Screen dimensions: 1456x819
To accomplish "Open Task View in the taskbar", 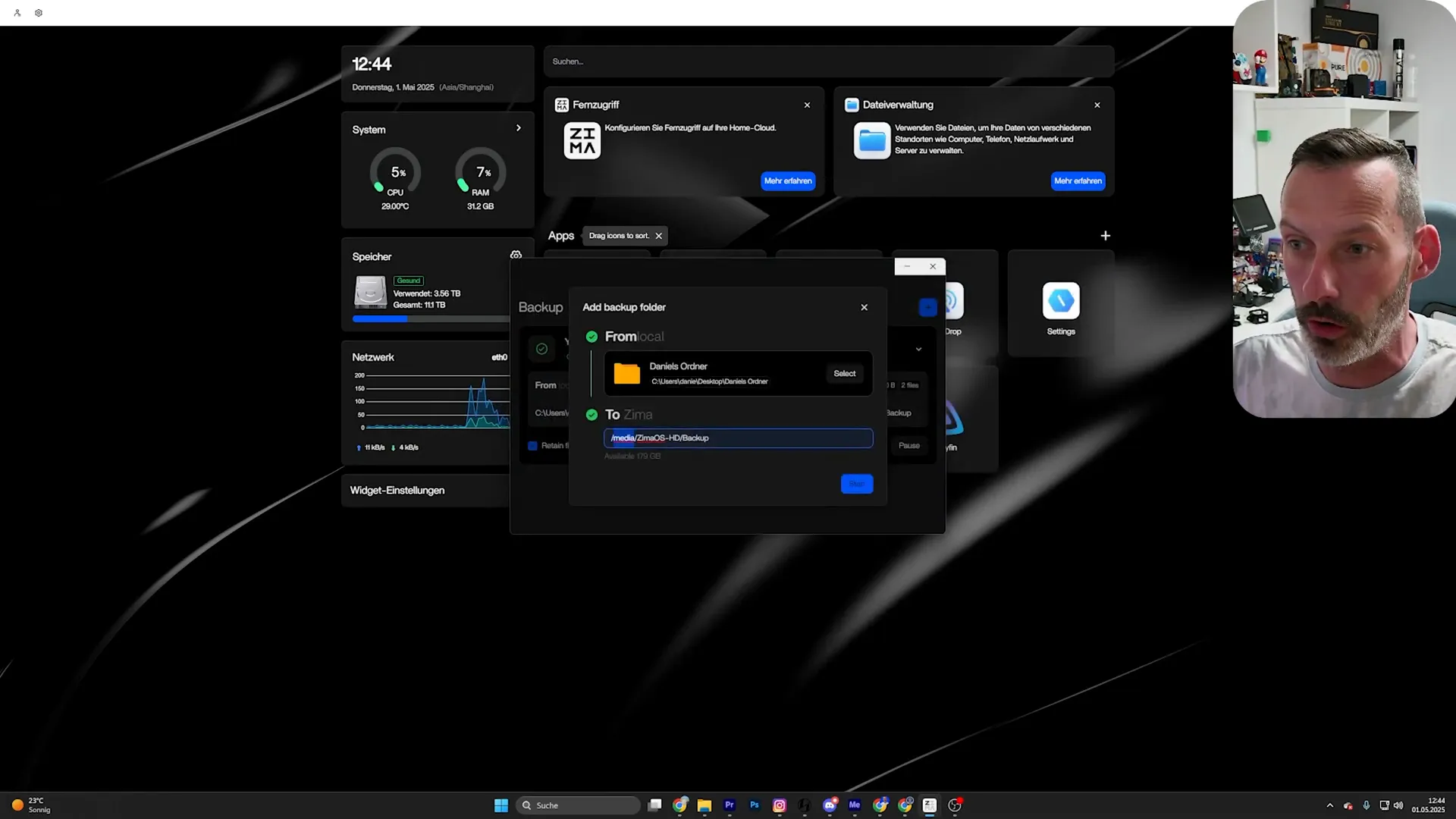I will tap(655, 805).
